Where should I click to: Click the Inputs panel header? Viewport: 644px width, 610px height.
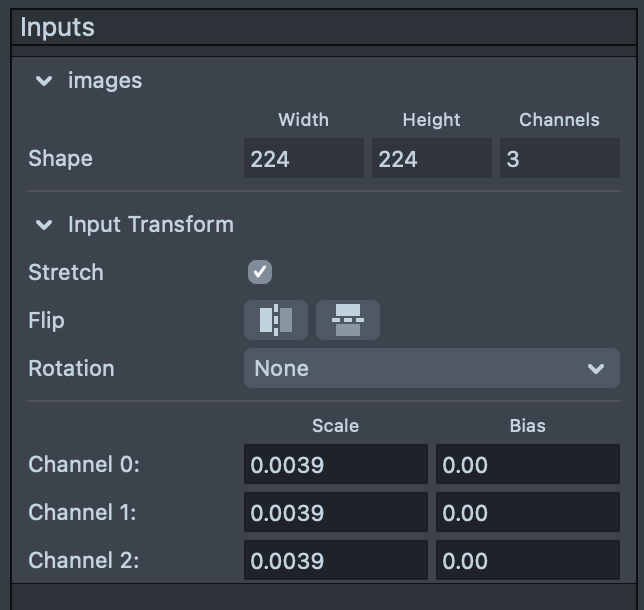point(322,27)
